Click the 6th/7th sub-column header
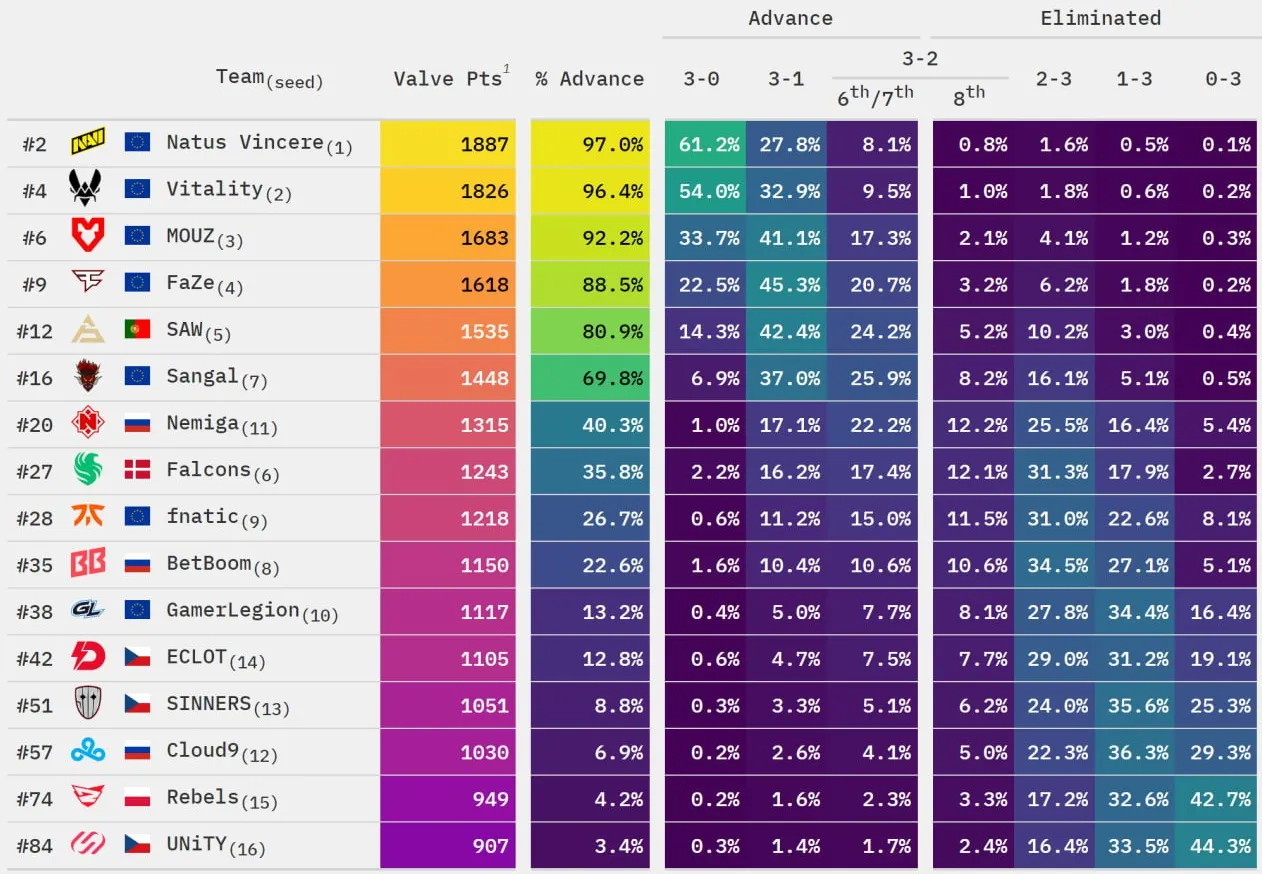The image size is (1262, 874). click(x=876, y=95)
